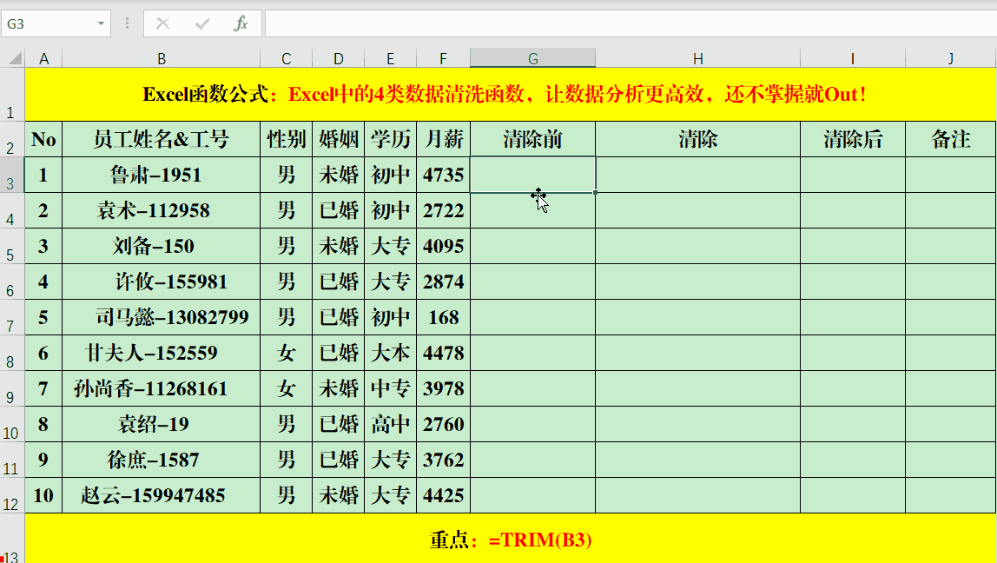
Task: Click the 学历 header cell
Action: point(390,139)
